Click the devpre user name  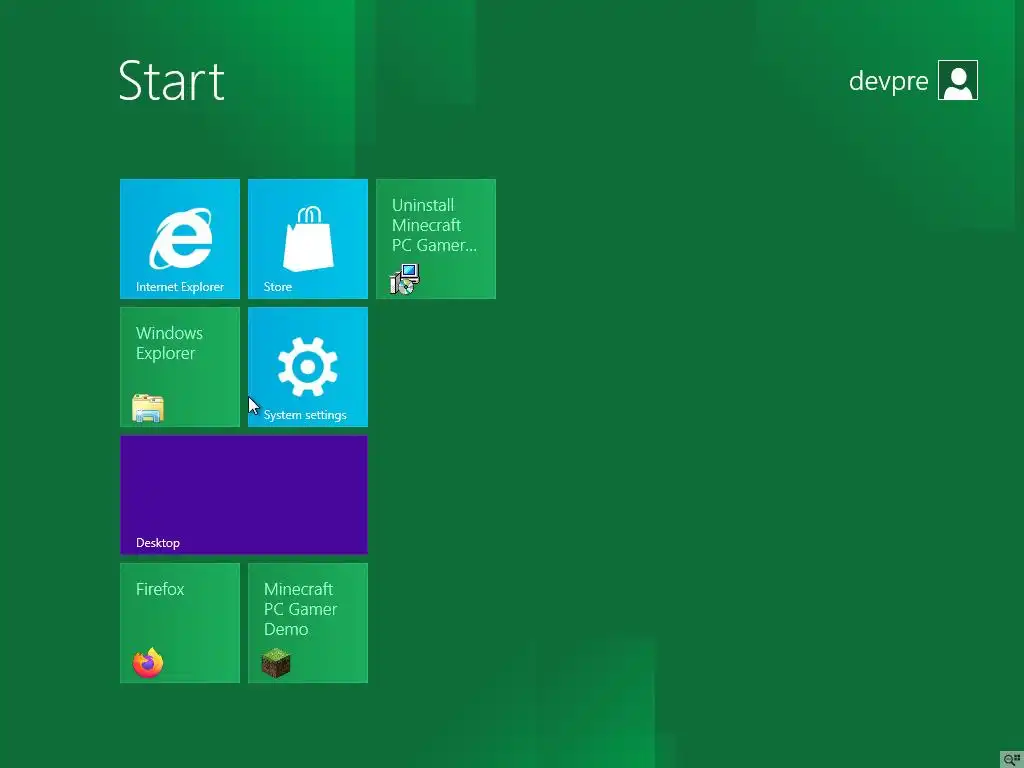[x=888, y=81]
